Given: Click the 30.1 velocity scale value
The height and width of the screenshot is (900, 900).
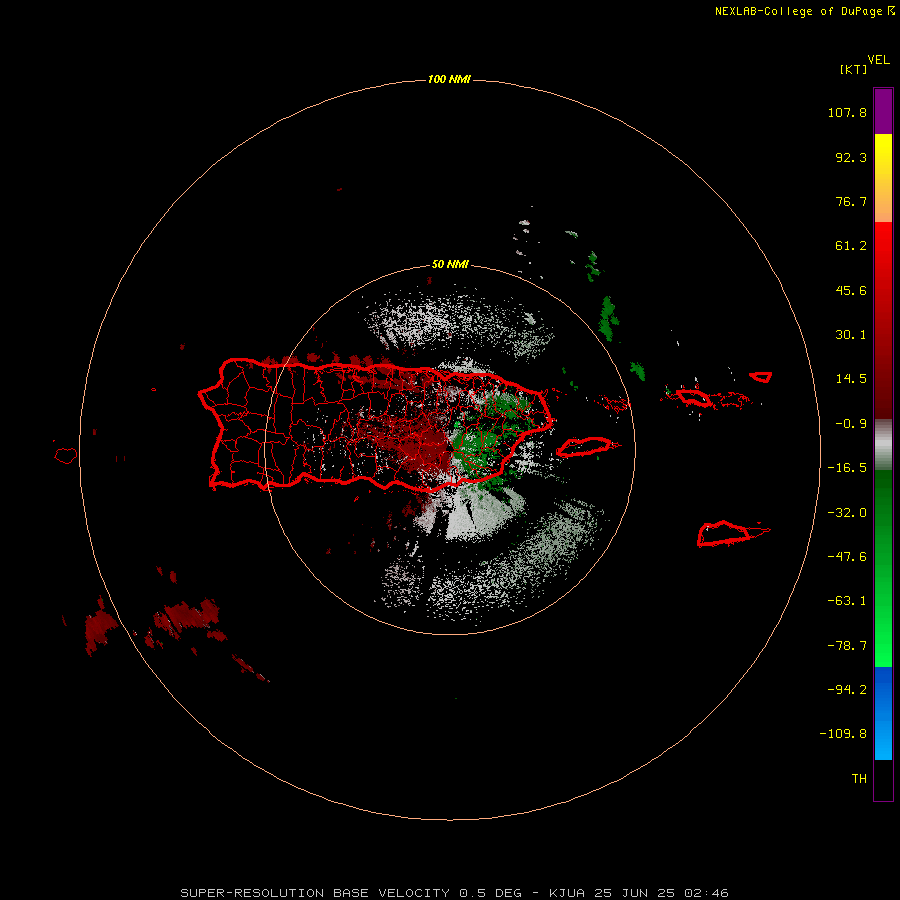Looking at the screenshot, I should (x=851, y=335).
